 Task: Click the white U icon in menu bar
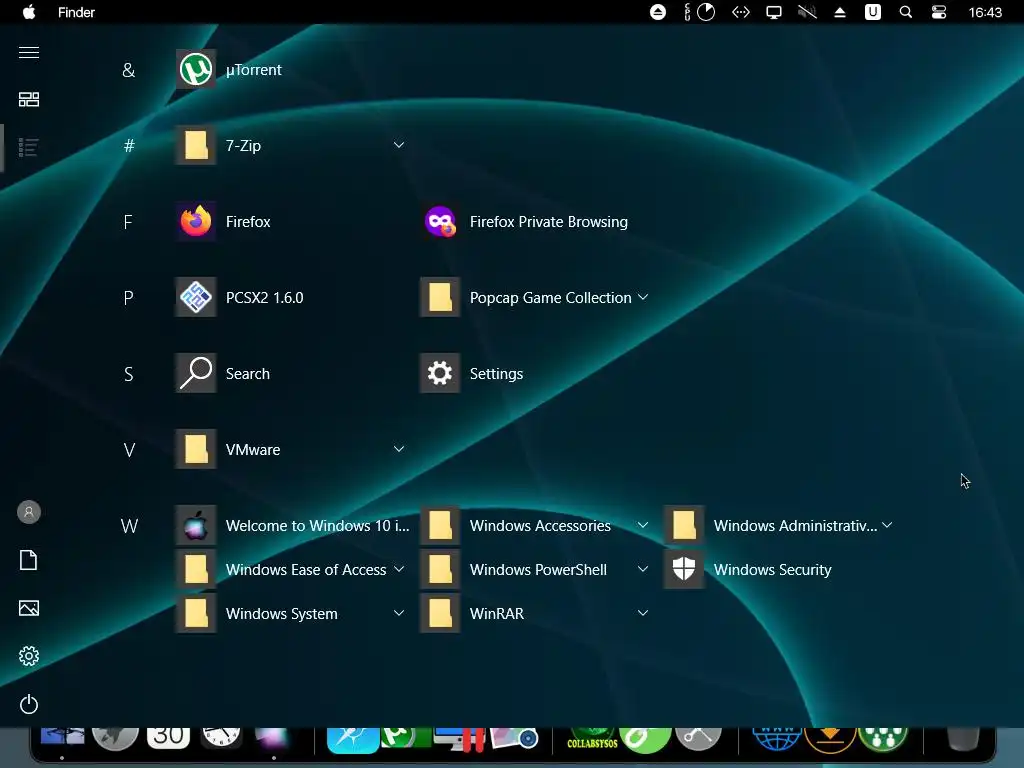tap(873, 12)
